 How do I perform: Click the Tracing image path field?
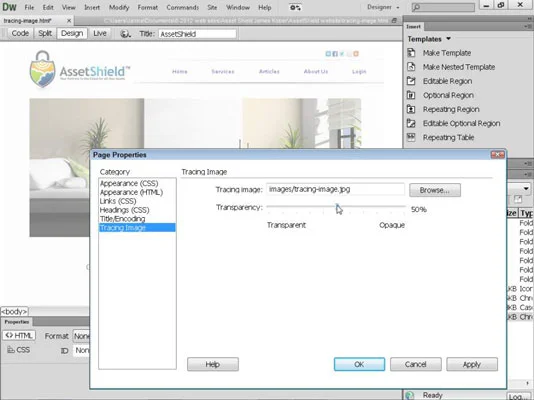335,189
